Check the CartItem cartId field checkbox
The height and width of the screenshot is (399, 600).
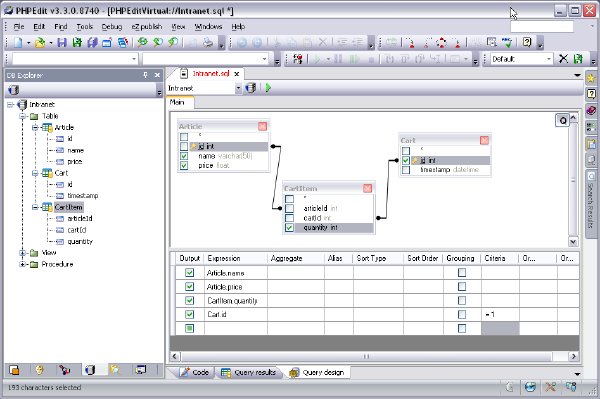click(x=290, y=218)
